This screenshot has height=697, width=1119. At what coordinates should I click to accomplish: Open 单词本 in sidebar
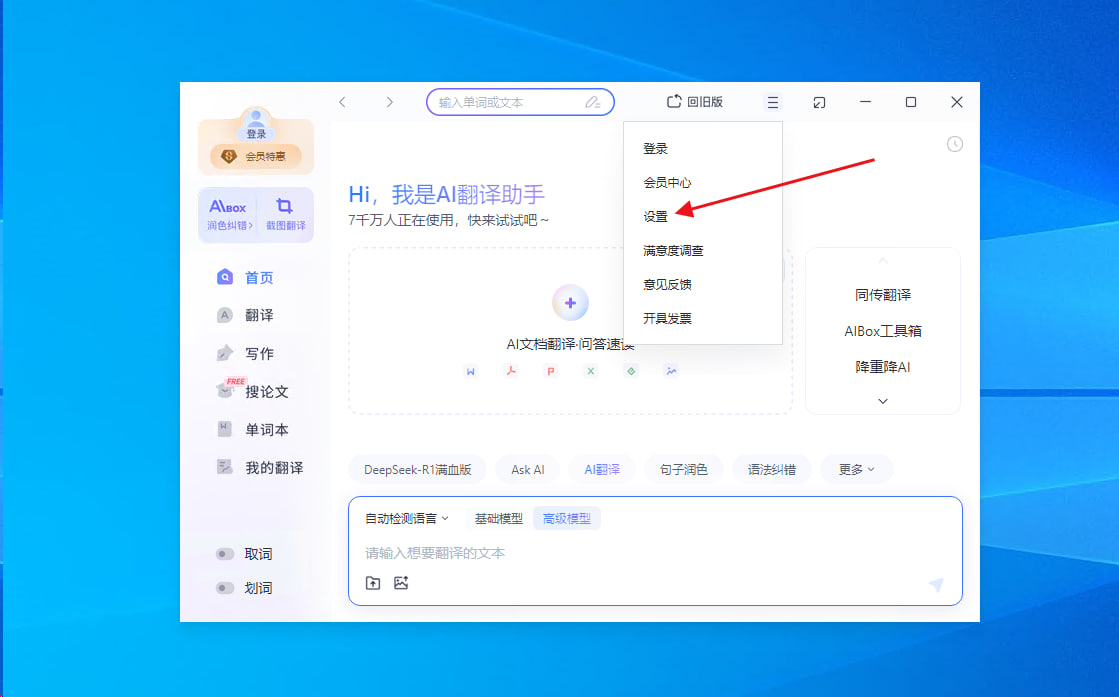pos(253,429)
